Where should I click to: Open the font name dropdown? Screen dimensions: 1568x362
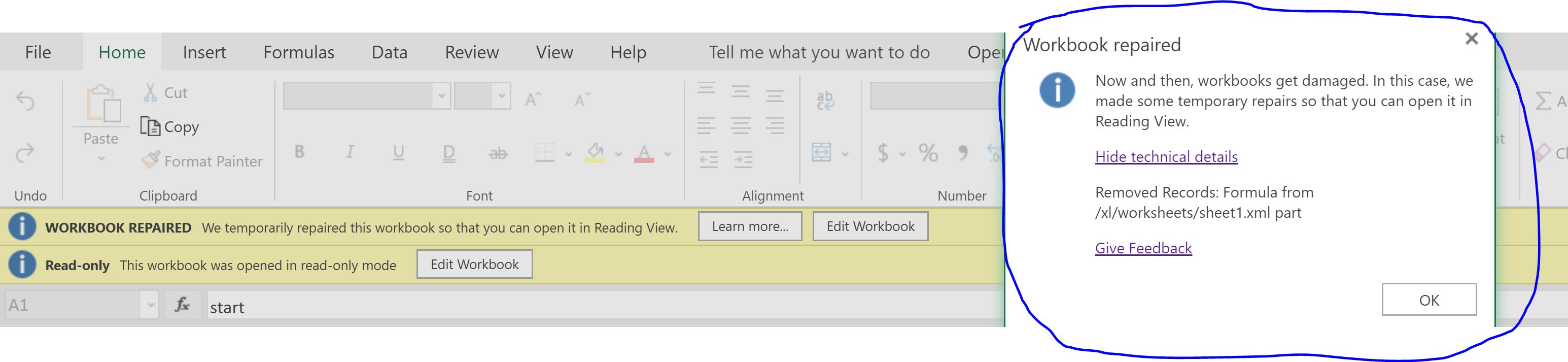[x=442, y=95]
